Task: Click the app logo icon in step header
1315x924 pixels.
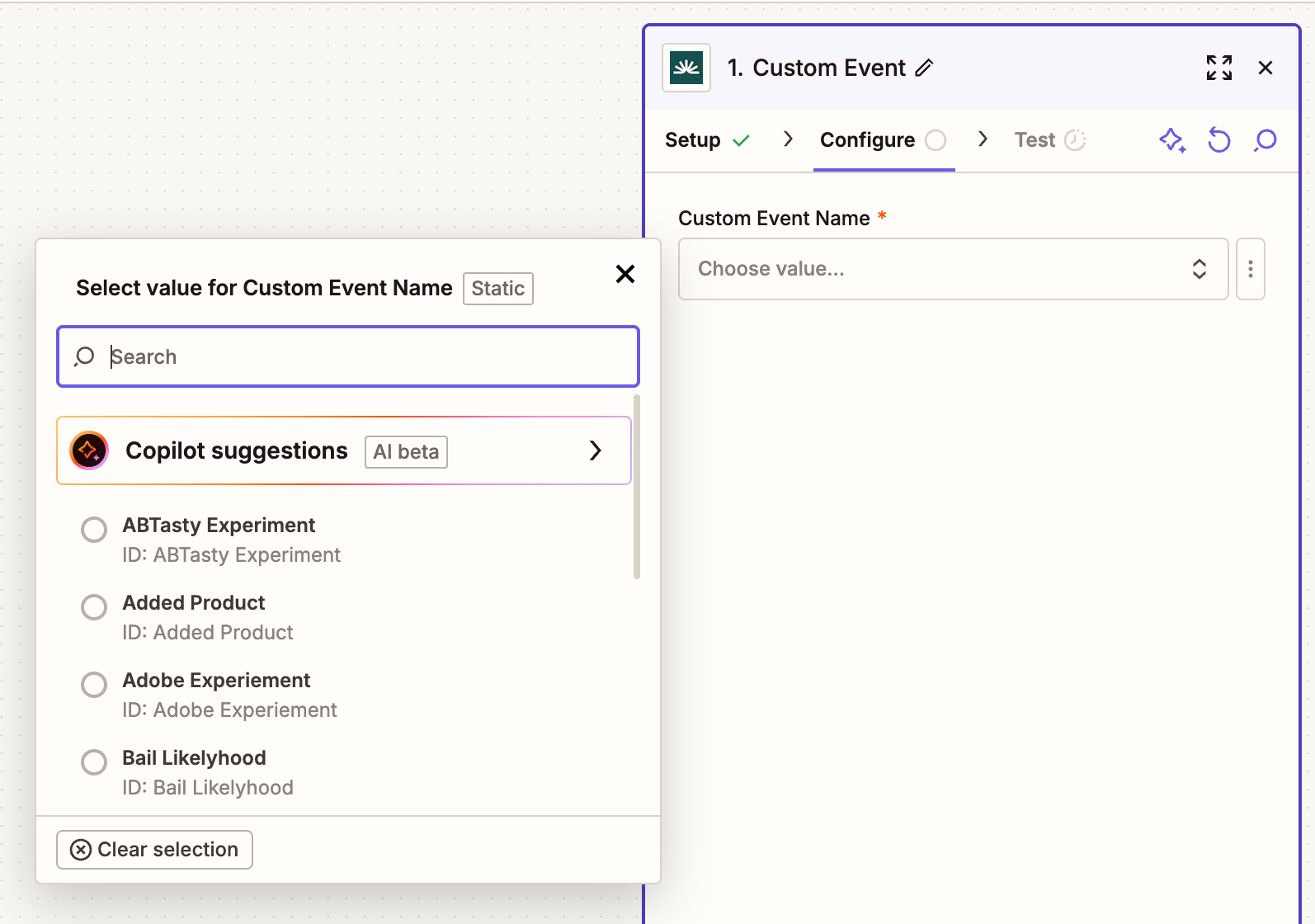Action: click(686, 68)
